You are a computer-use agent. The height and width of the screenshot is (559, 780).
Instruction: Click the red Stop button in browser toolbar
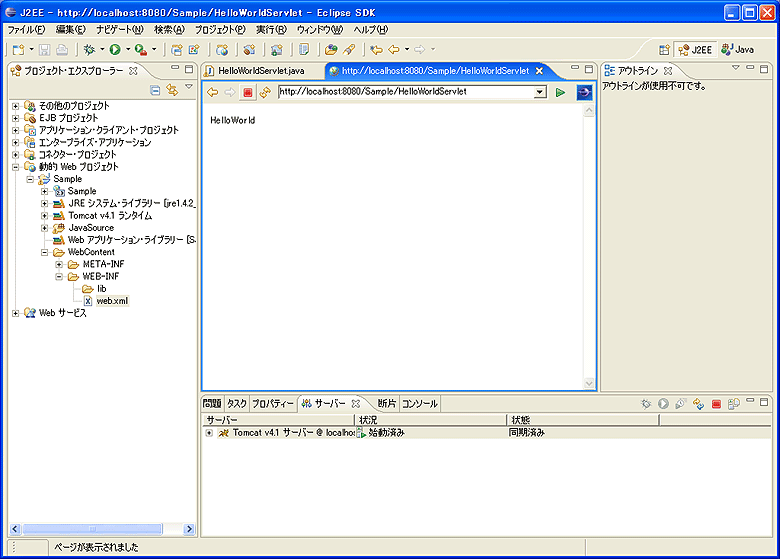coord(247,92)
